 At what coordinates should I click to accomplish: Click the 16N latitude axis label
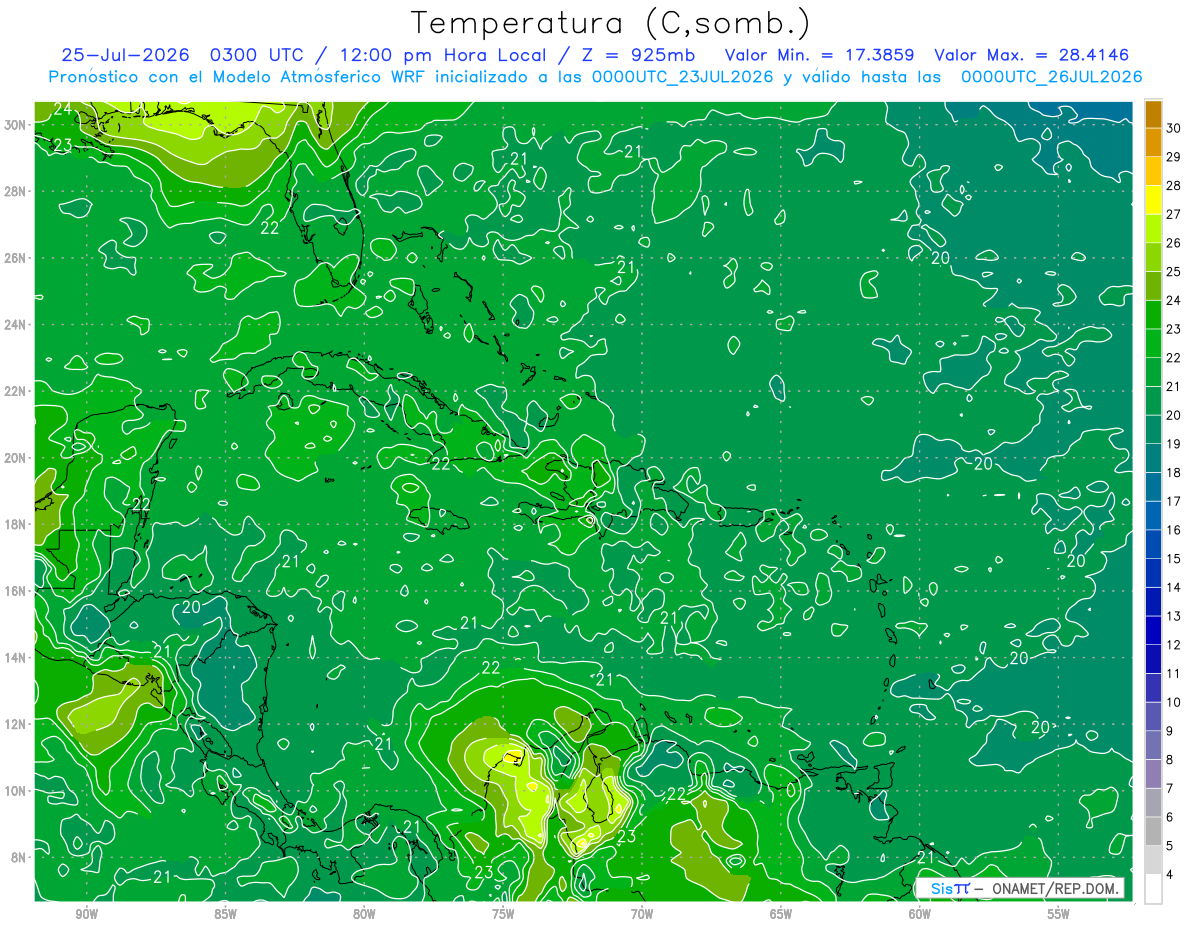click(15, 591)
